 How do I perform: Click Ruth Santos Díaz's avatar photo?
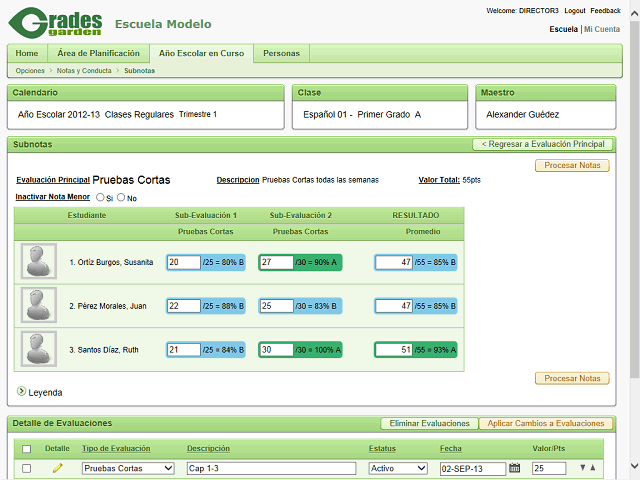[39, 349]
